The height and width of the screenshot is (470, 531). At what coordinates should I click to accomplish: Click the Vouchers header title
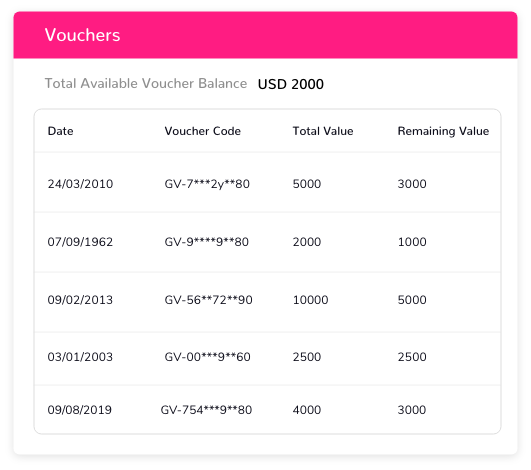(82, 35)
